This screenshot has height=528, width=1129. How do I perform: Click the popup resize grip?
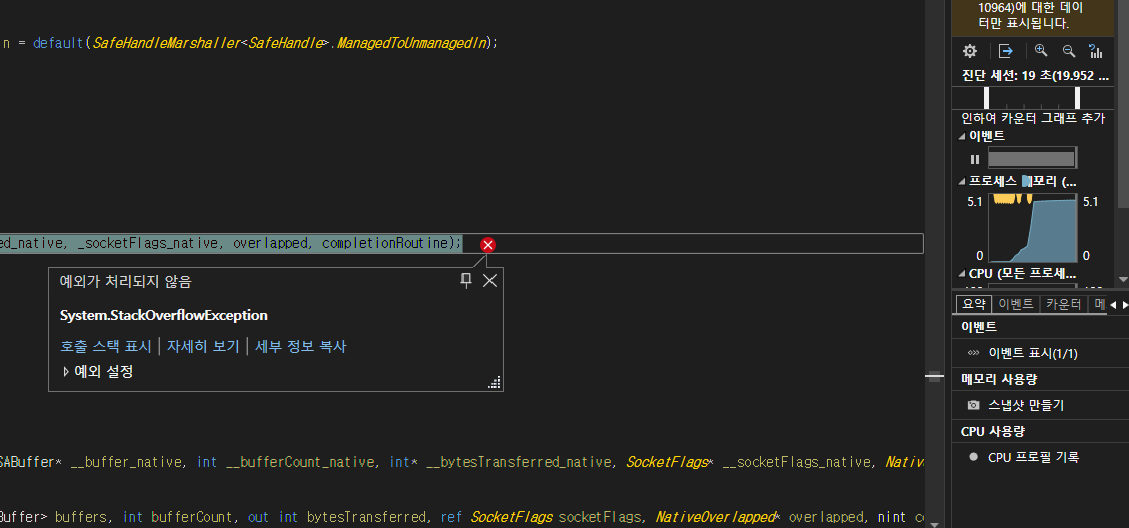click(x=494, y=382)
